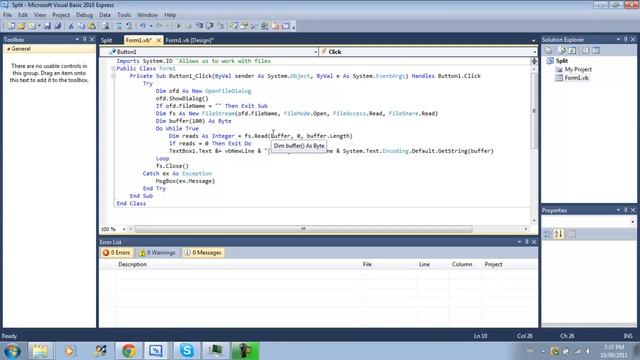
Task: Click View Designer icon in Solution Explorer
Action: point(596,51)
